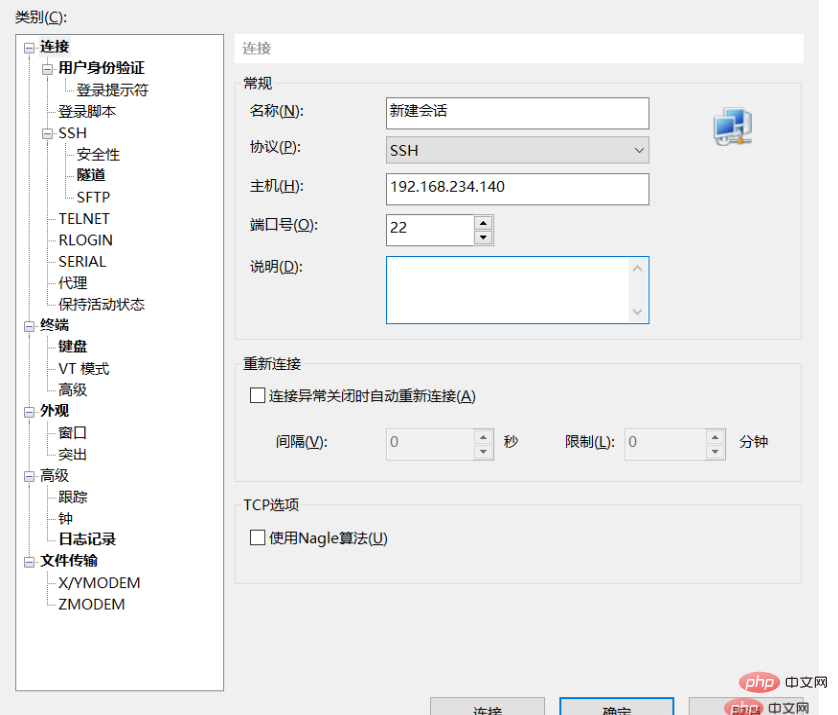Screen dimensions: 838x715
Task: Click the 间隔 spinner down arrow
Action: [483, 452]
